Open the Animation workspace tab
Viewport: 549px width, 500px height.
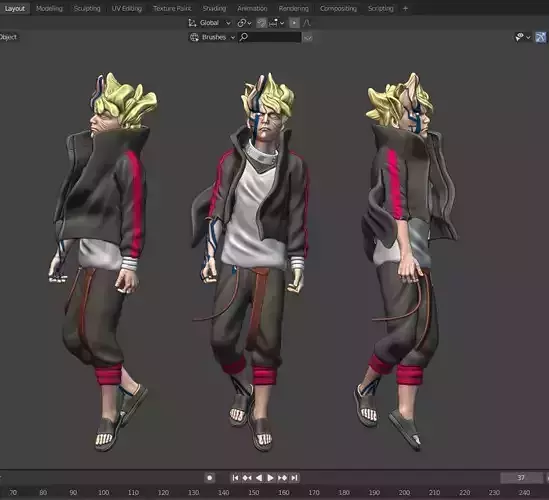pos(252,8)
